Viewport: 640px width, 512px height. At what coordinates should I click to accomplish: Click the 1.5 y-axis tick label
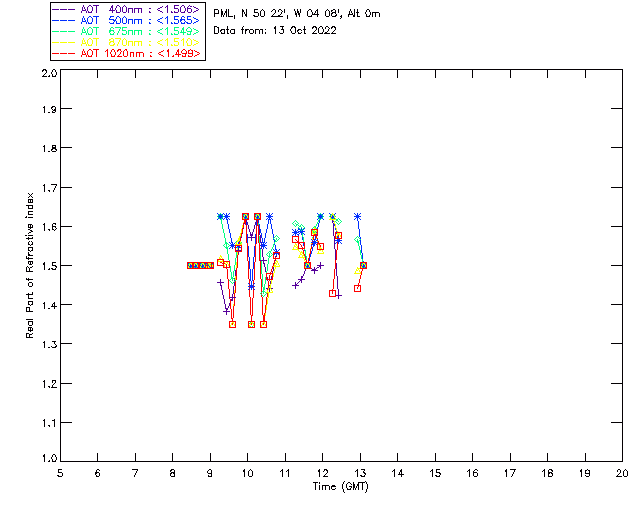(x=49, y=266)
